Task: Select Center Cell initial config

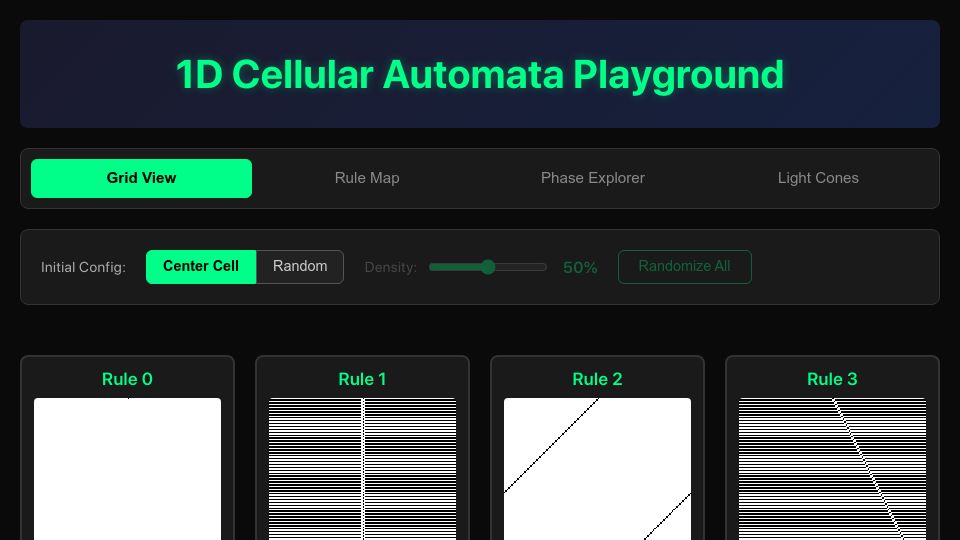Action: [x=201, y=266]
